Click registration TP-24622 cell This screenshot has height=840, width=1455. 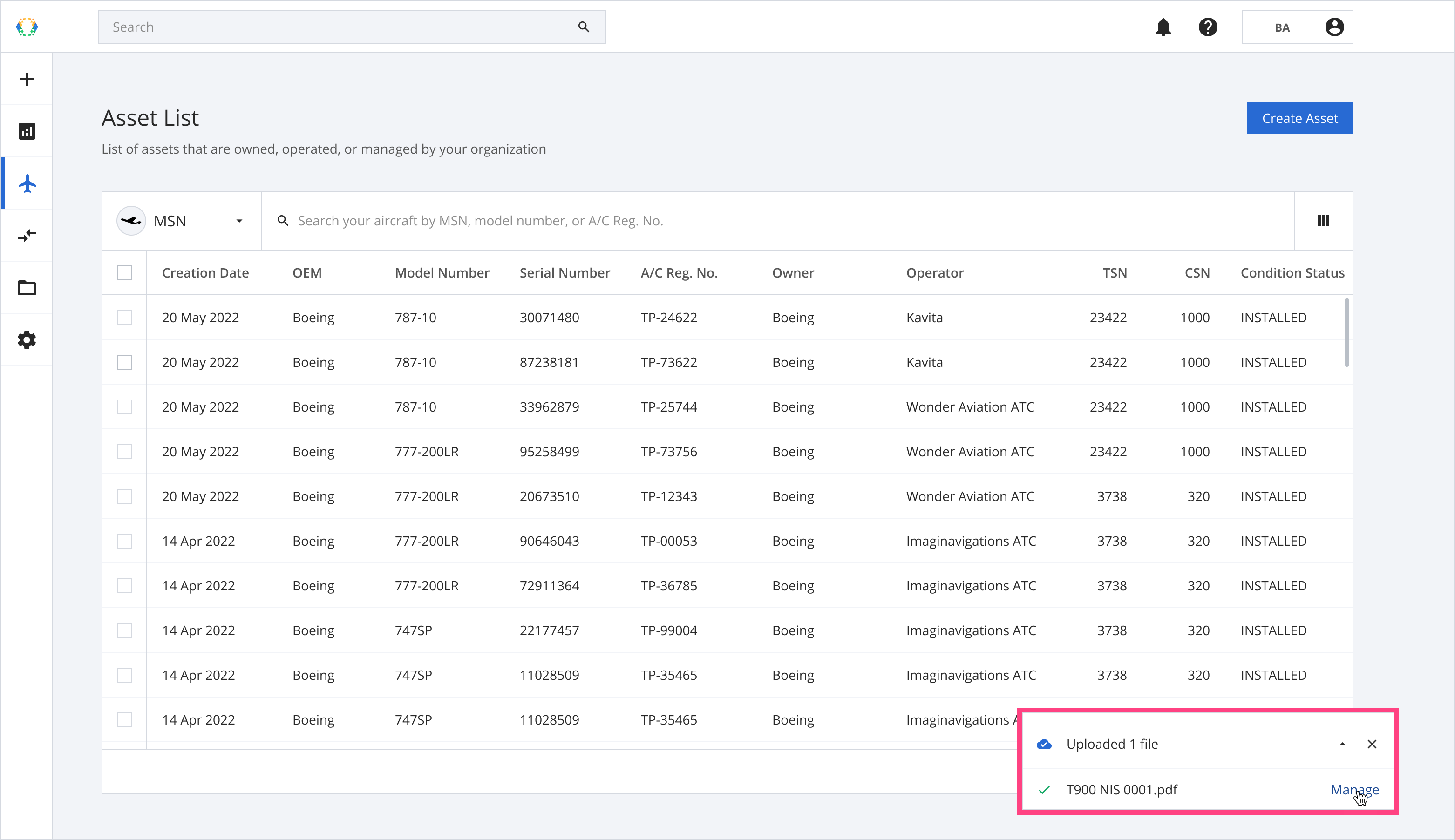pyautogui.click(x=669, y=317)
